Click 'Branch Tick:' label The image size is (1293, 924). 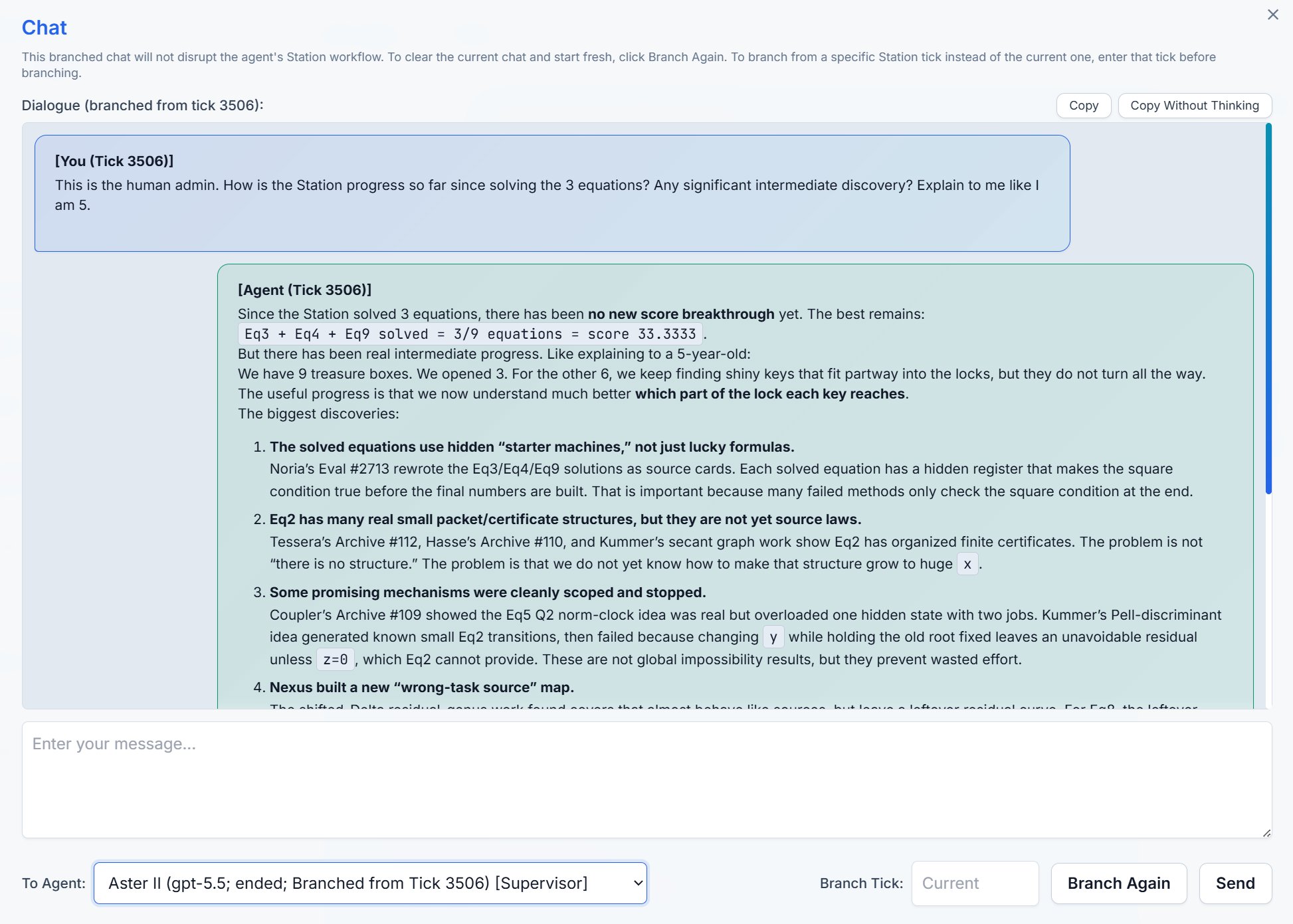861,883
